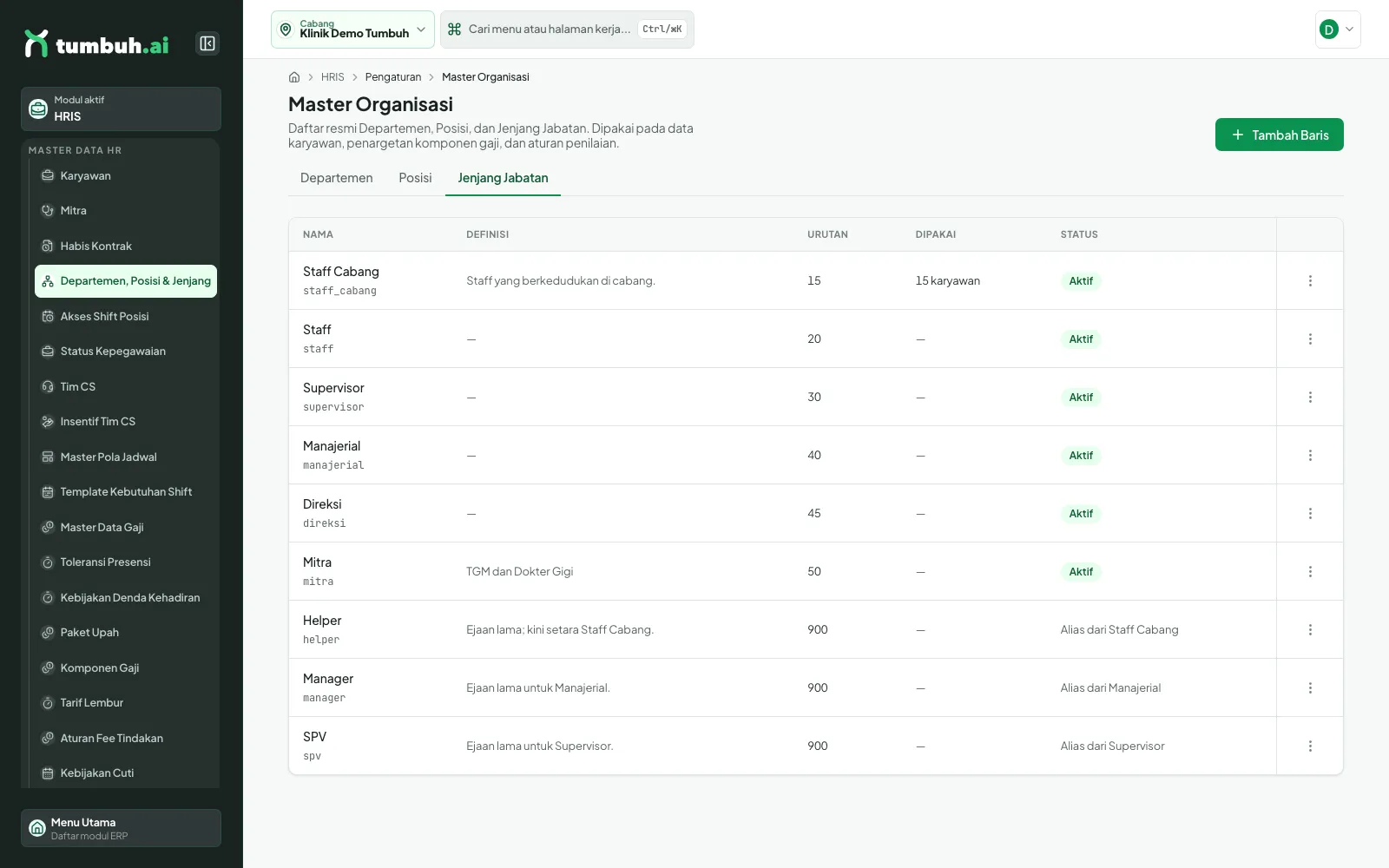Screen dimensions: 1389x868
Task: Click 'Alias dari Staff Cabang' status text
Action: pyautogui.click(x=1119, y=630)
